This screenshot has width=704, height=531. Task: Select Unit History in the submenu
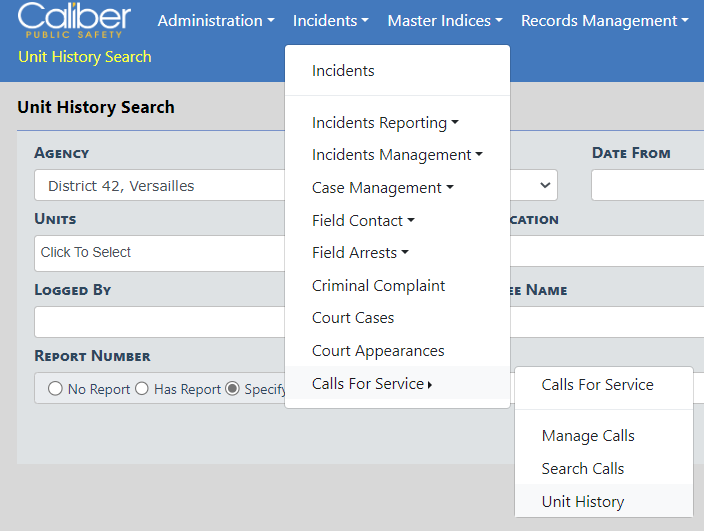(x=582, y=502)
